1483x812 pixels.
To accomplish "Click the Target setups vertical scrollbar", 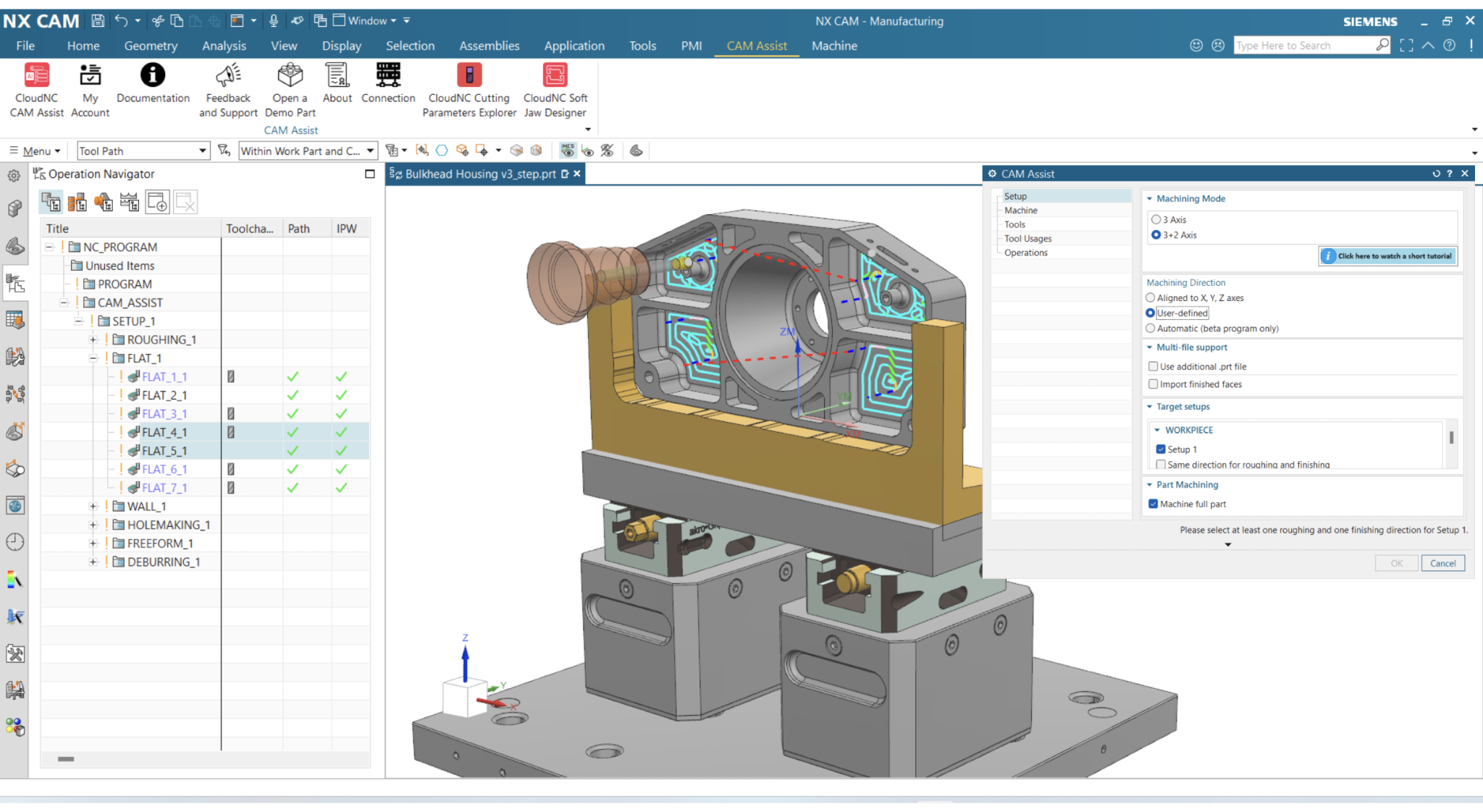I will (x=1451, y=439).
